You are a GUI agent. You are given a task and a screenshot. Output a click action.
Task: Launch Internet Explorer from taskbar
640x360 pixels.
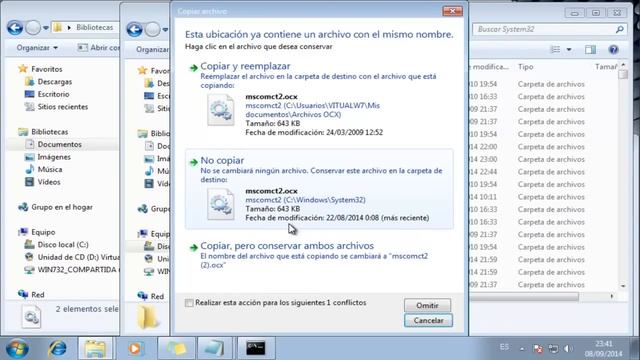[x=57, y=349]
